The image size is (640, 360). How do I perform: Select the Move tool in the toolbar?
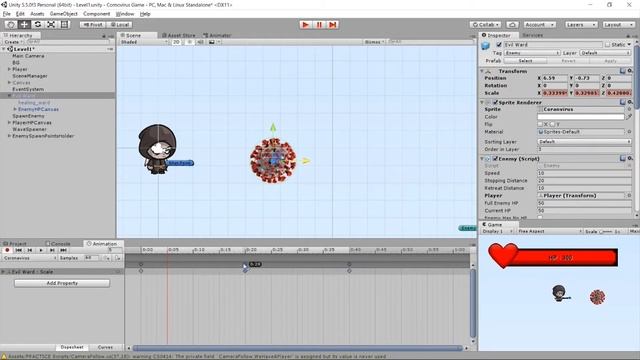tap(24, 24)
